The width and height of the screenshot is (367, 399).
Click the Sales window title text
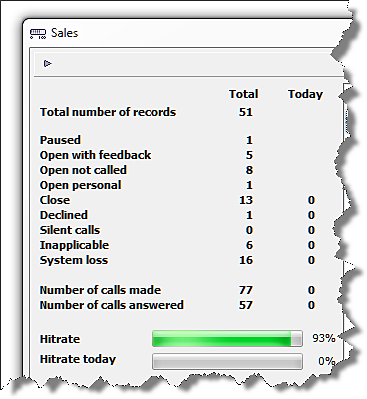(65, 33)
